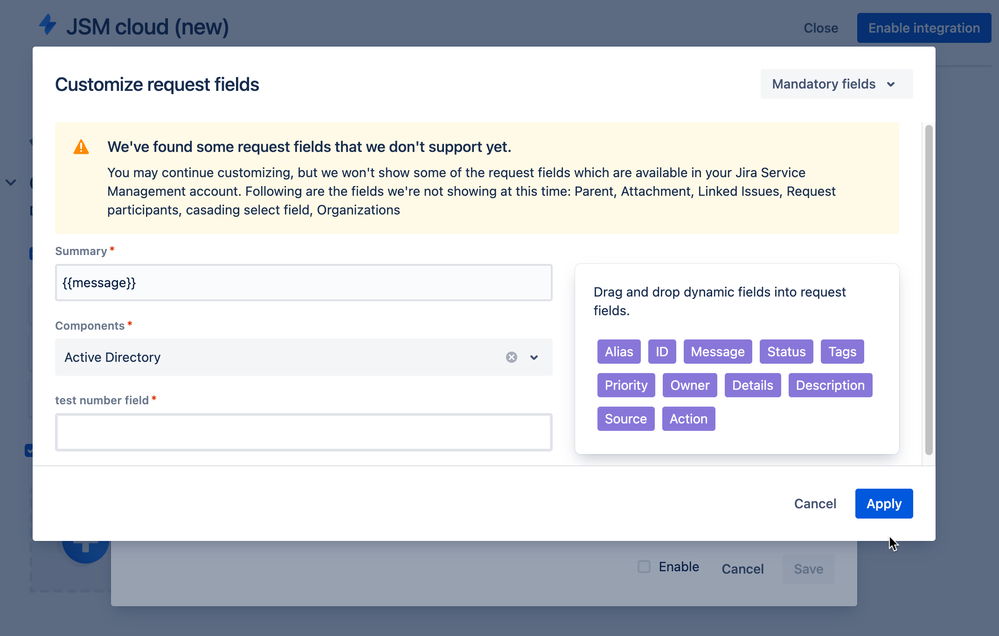Select the Owner dynamic field chip

tap(689, 386)
